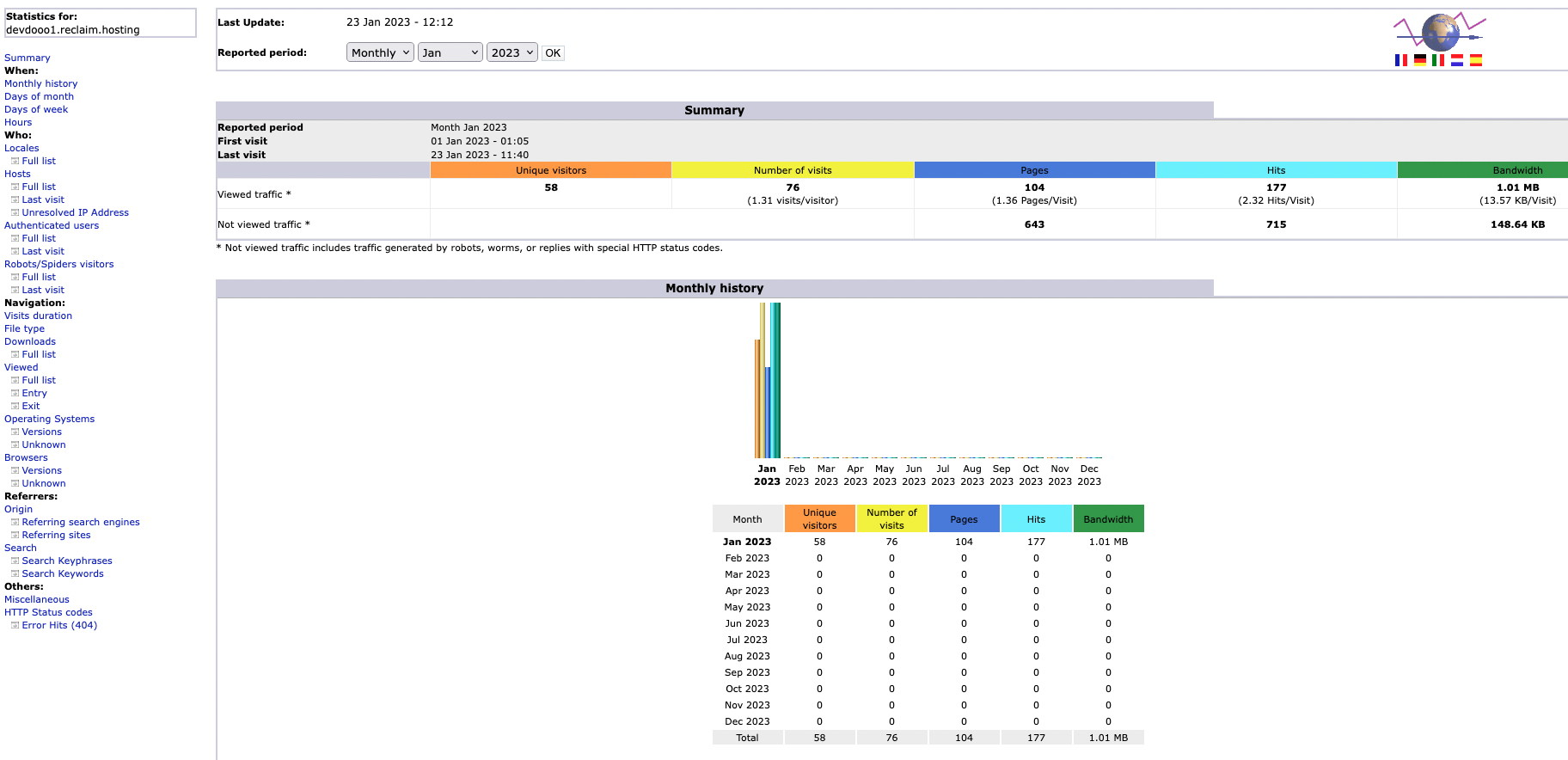
Task: Open the Operating Systems link
Action: [50, 419]
